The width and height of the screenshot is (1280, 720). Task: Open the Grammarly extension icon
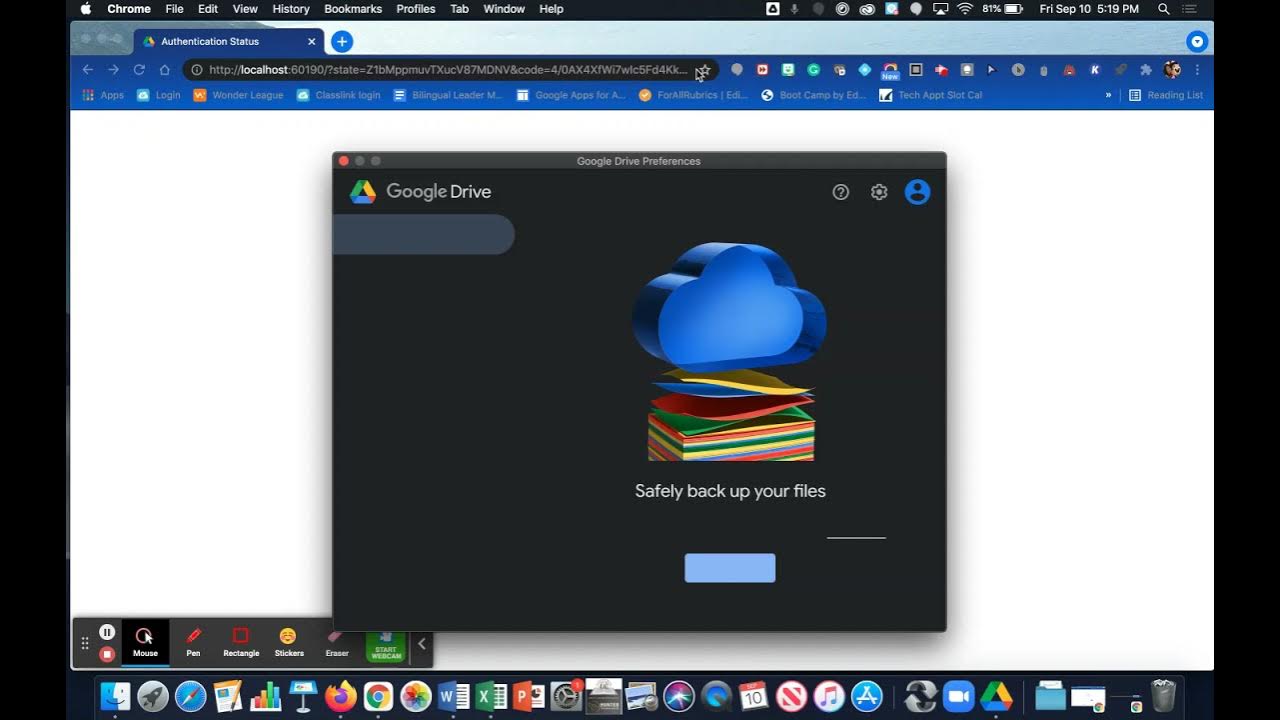[814, 70]
